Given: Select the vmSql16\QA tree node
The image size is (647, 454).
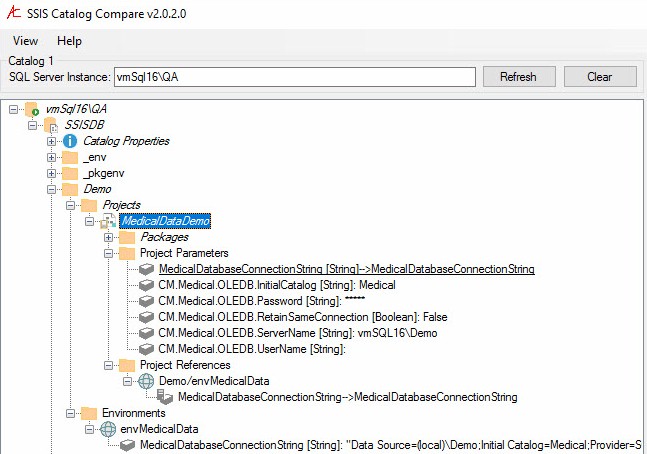Looking at the screenshot, I should [76, 109].
